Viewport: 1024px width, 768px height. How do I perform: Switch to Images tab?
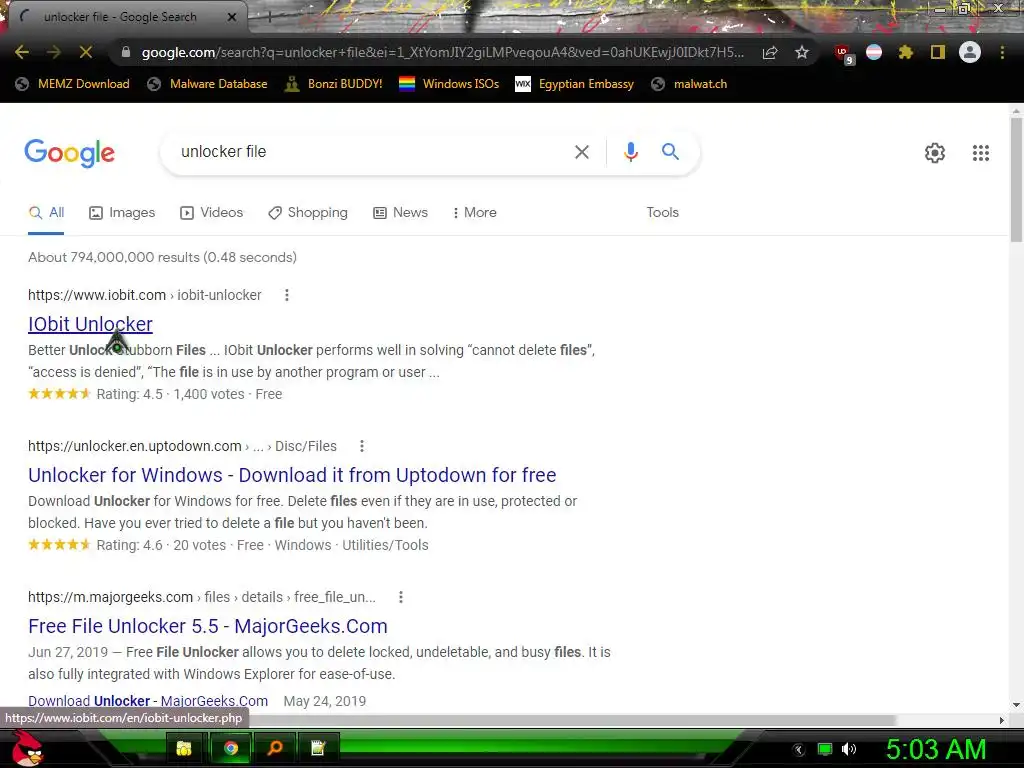122,213
